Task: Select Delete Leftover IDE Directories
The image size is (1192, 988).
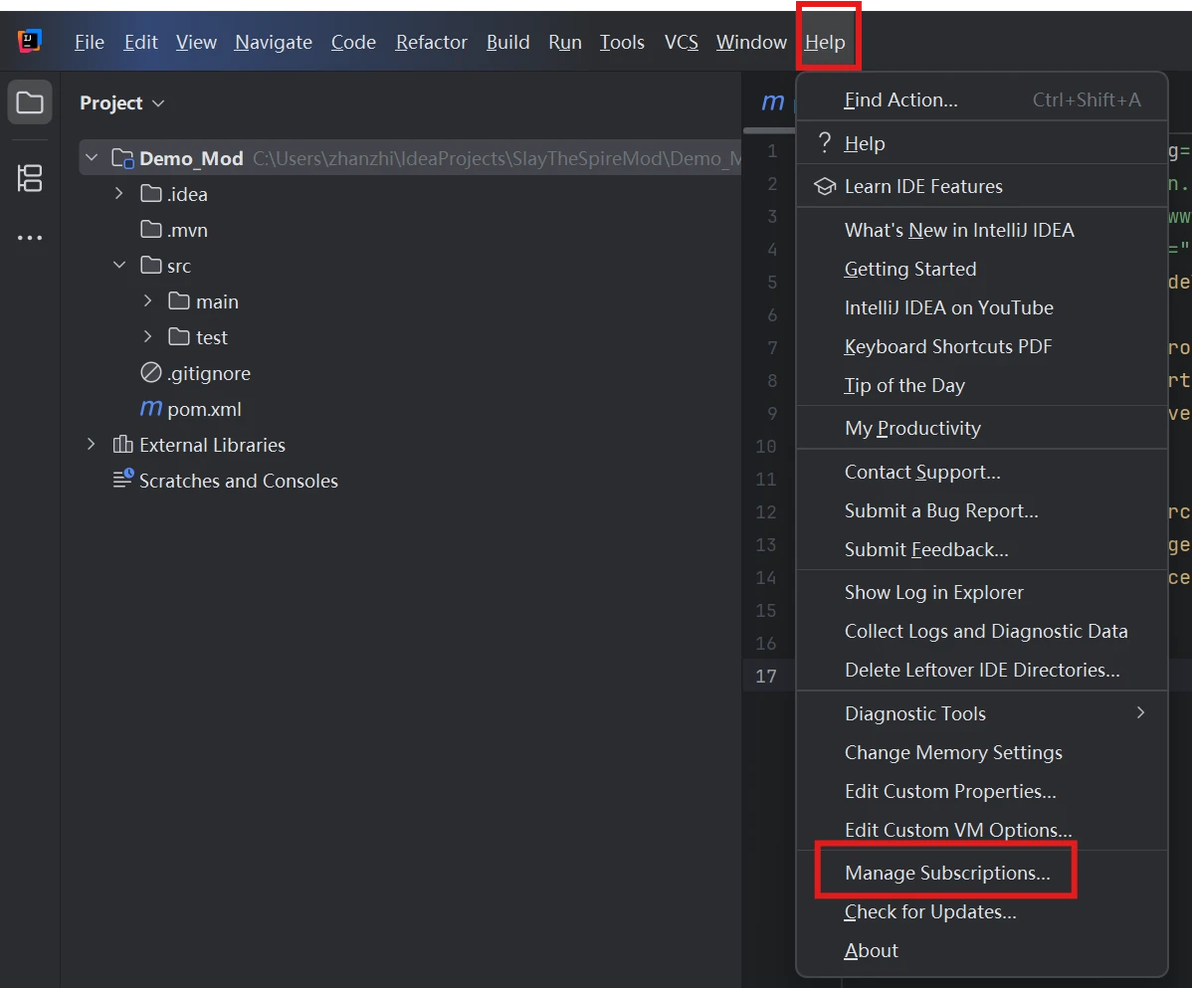Action: point(982,670)
